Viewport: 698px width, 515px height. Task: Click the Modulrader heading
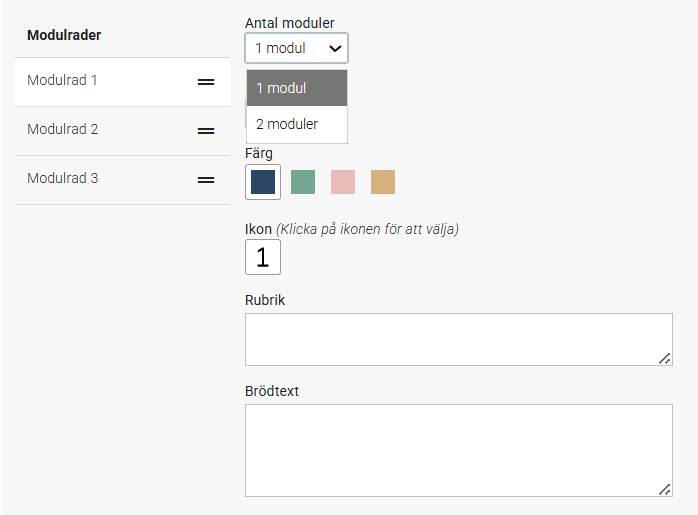[x=64, y=35]
